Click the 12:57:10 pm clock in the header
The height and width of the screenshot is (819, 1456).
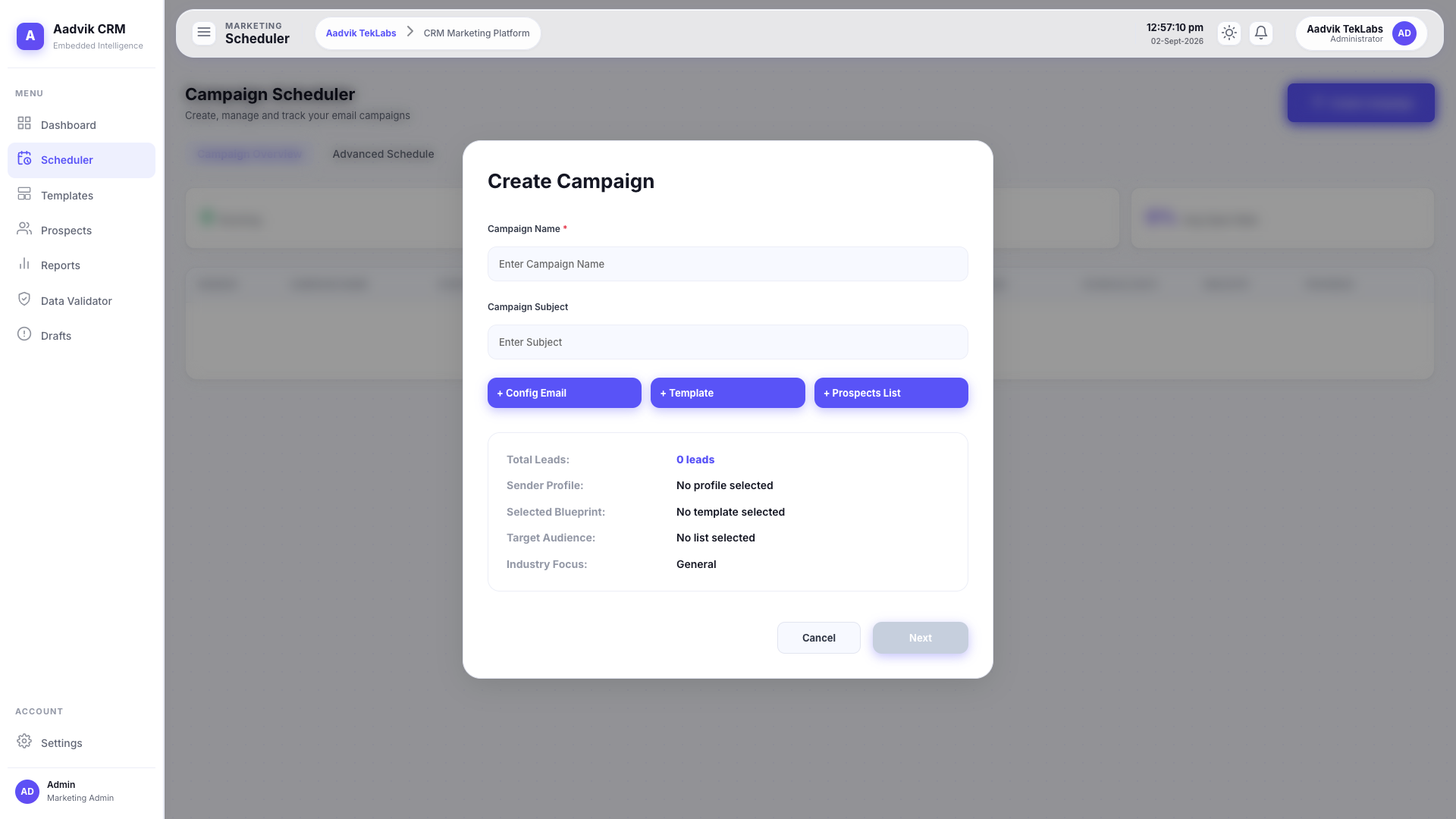tap(1175, 27)
